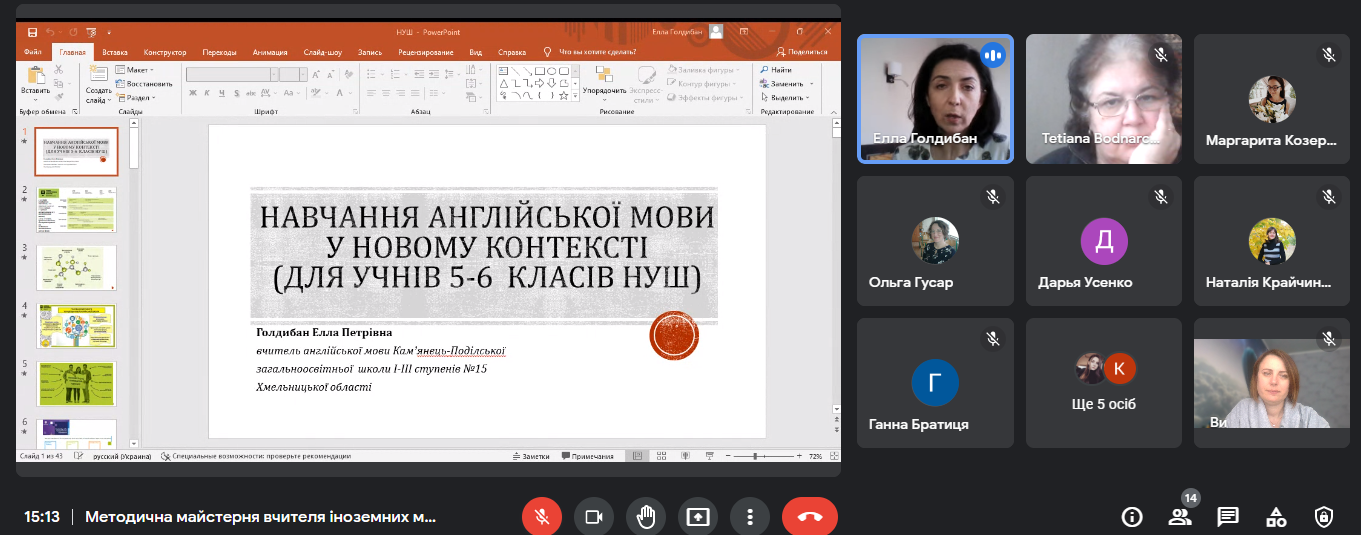Open the more options three-dot menu
The height and width of the screenshot is (535, 1361).
(749, 517)
